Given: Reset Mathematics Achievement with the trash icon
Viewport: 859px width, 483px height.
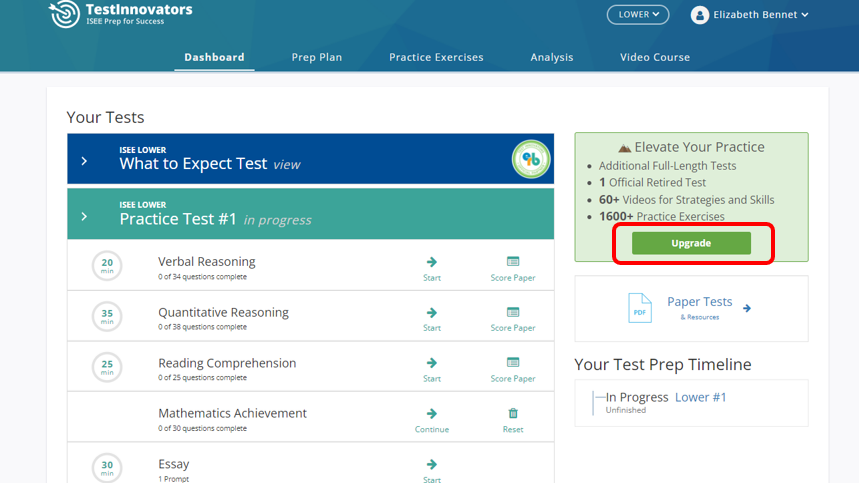Looking at the screenshot, I should tap(513, 413).
